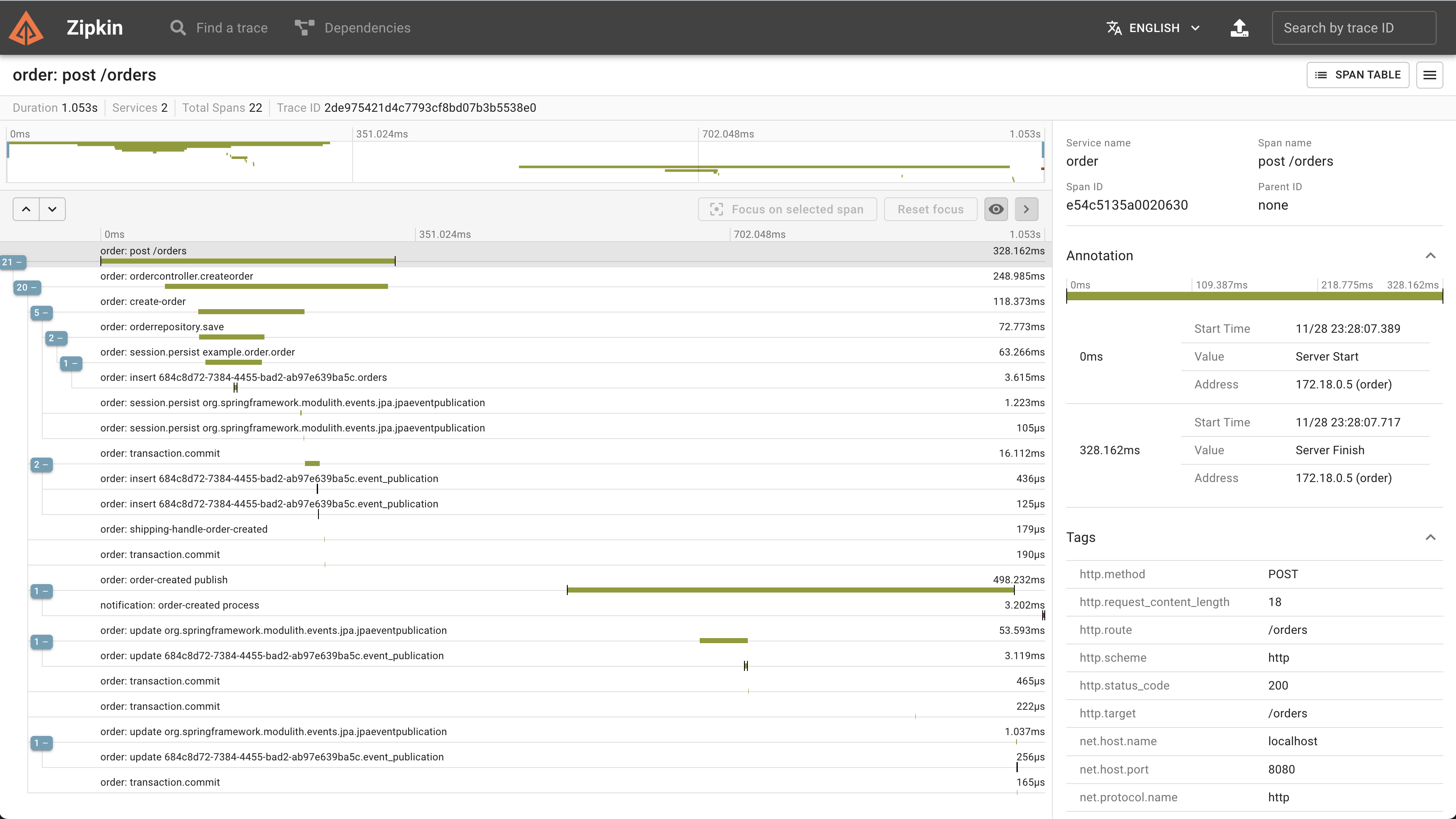Click the order-created publish span bar

(x=790, y=590)
